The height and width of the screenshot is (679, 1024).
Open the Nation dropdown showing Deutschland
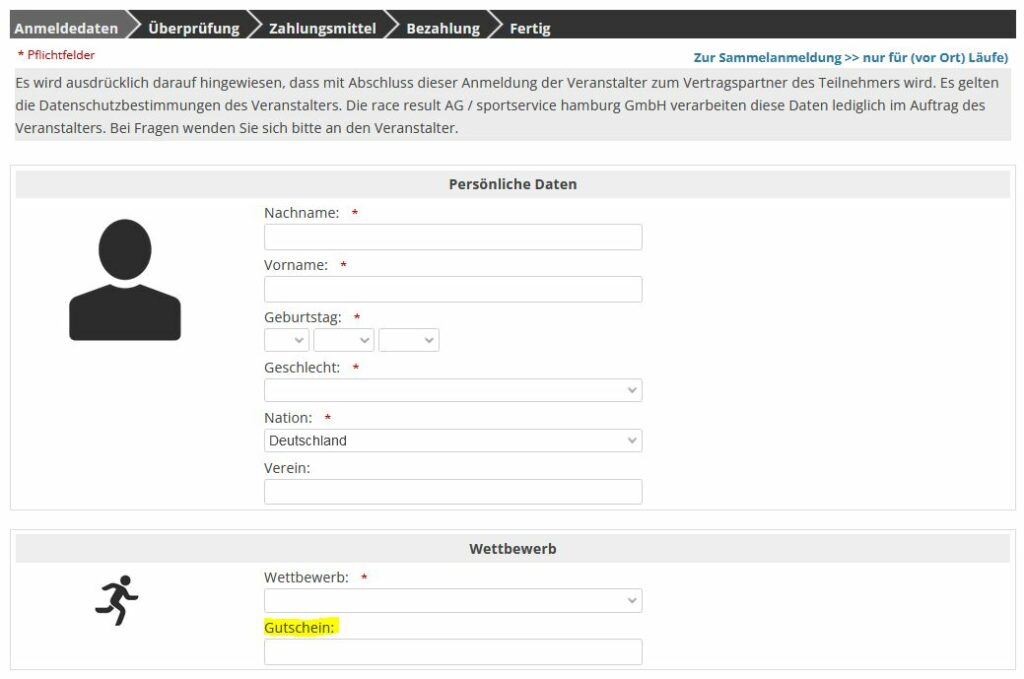point(453,441)
